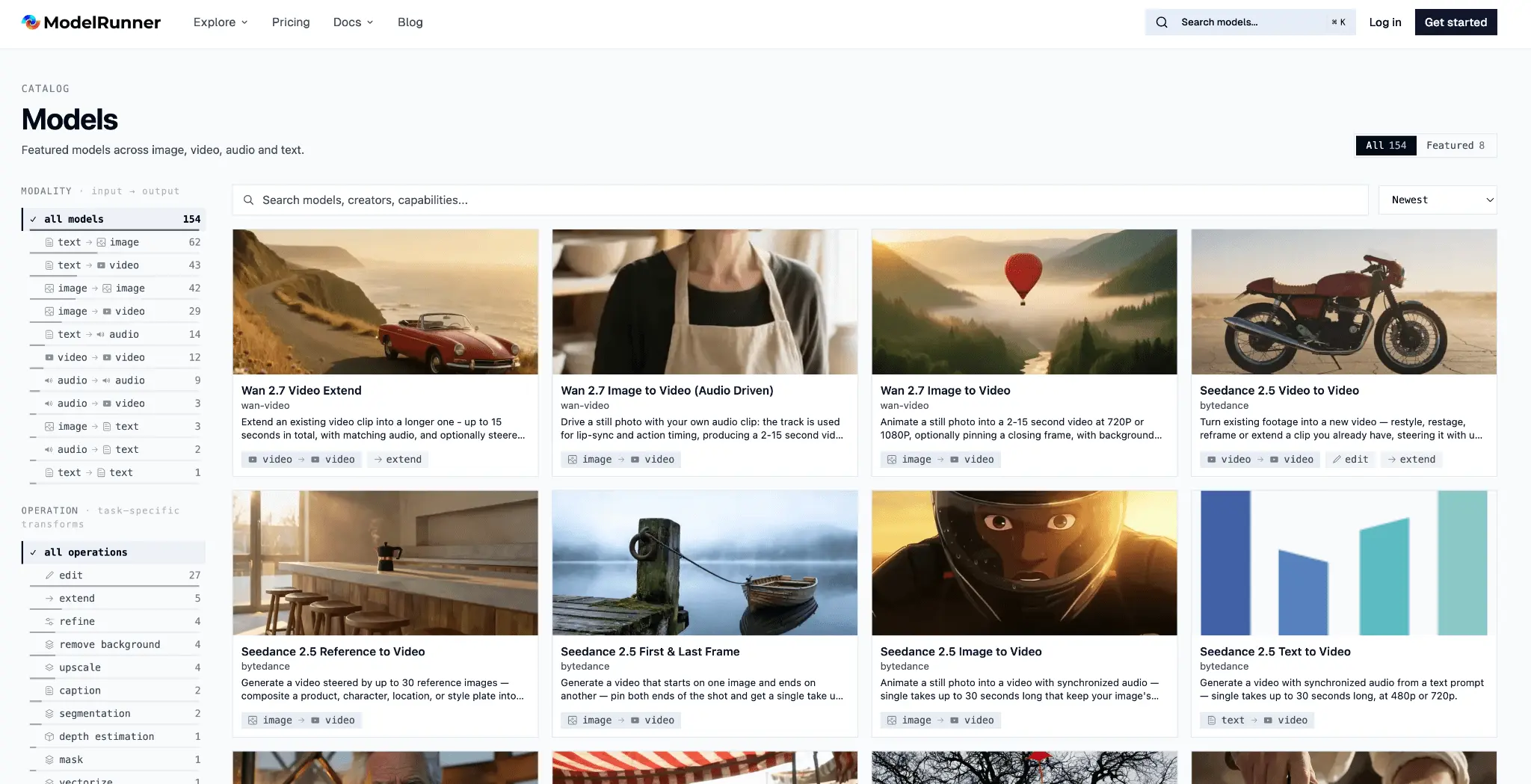
Task: Open the rowboat at dock thumbnail
Action: click(705, 563)
